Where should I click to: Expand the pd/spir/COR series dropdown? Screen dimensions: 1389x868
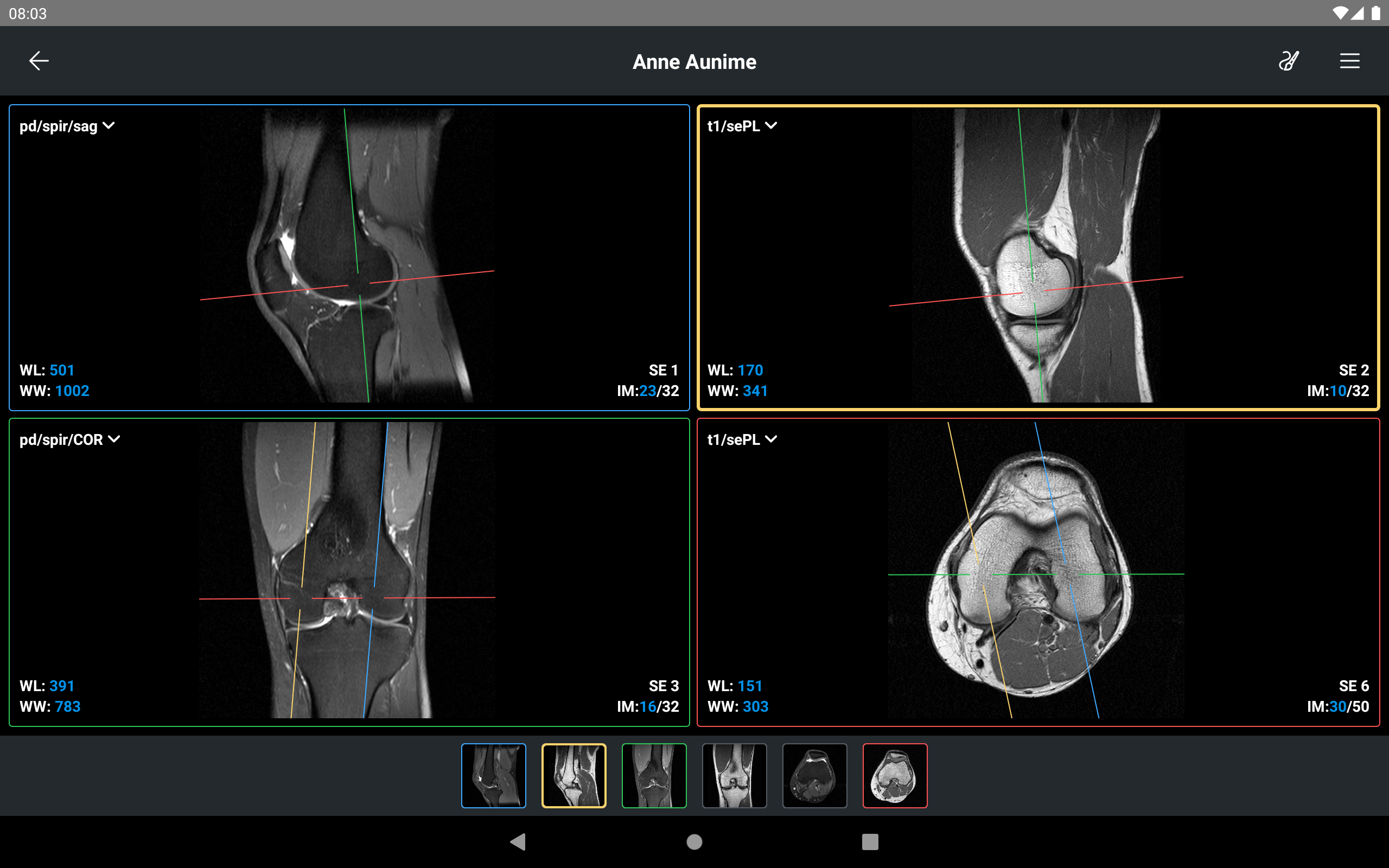(70, 439)
